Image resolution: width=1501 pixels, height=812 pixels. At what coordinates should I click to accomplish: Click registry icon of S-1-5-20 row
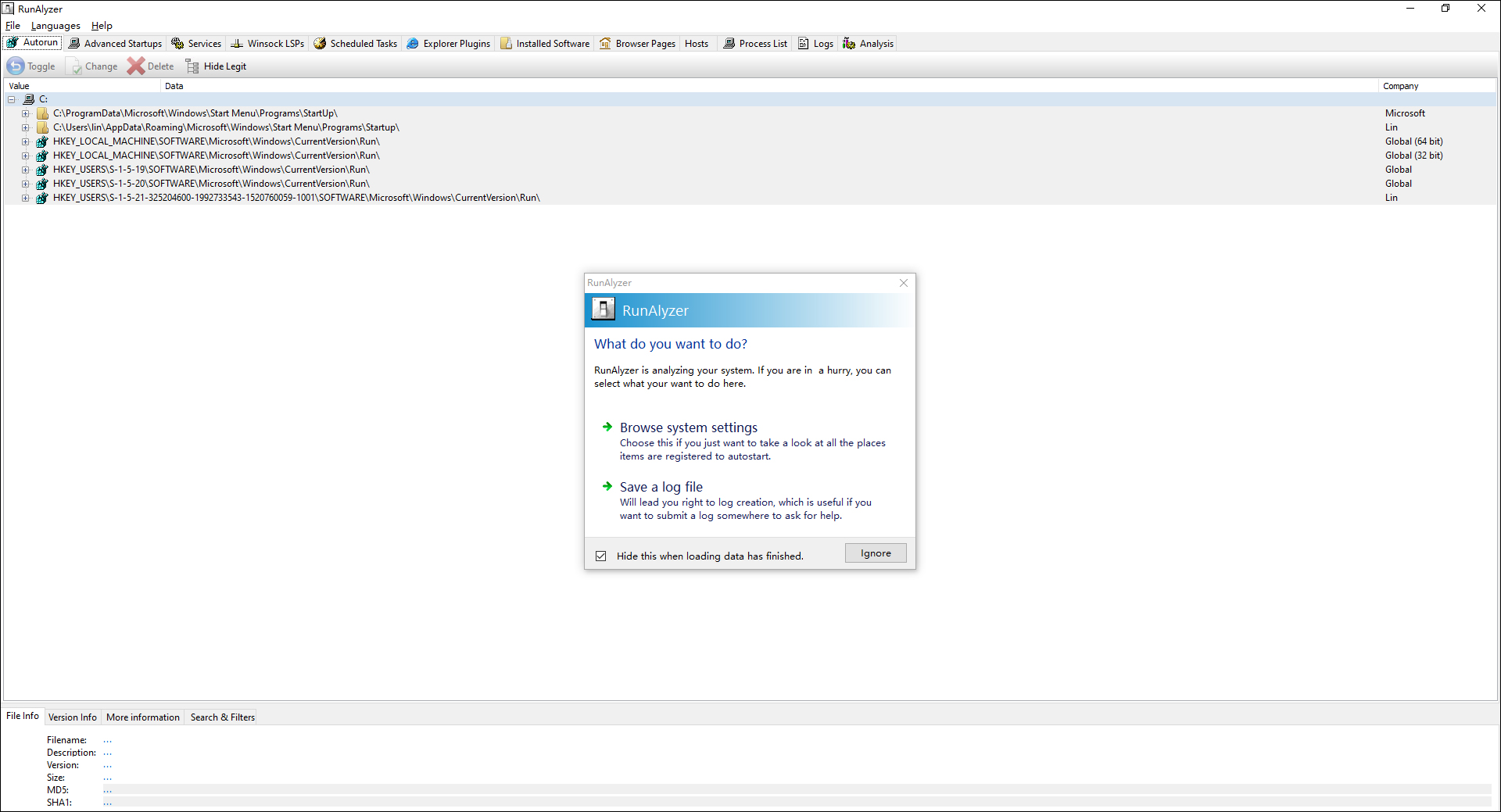tap(42, 184)
